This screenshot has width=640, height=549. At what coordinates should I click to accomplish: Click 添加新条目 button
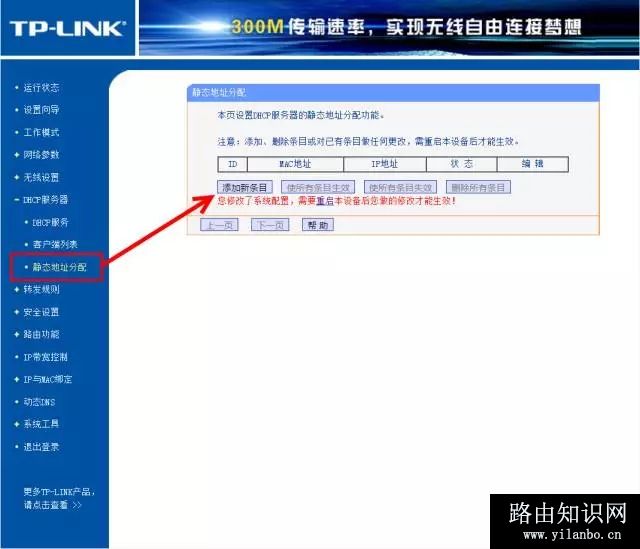click(x=244, y=187)
